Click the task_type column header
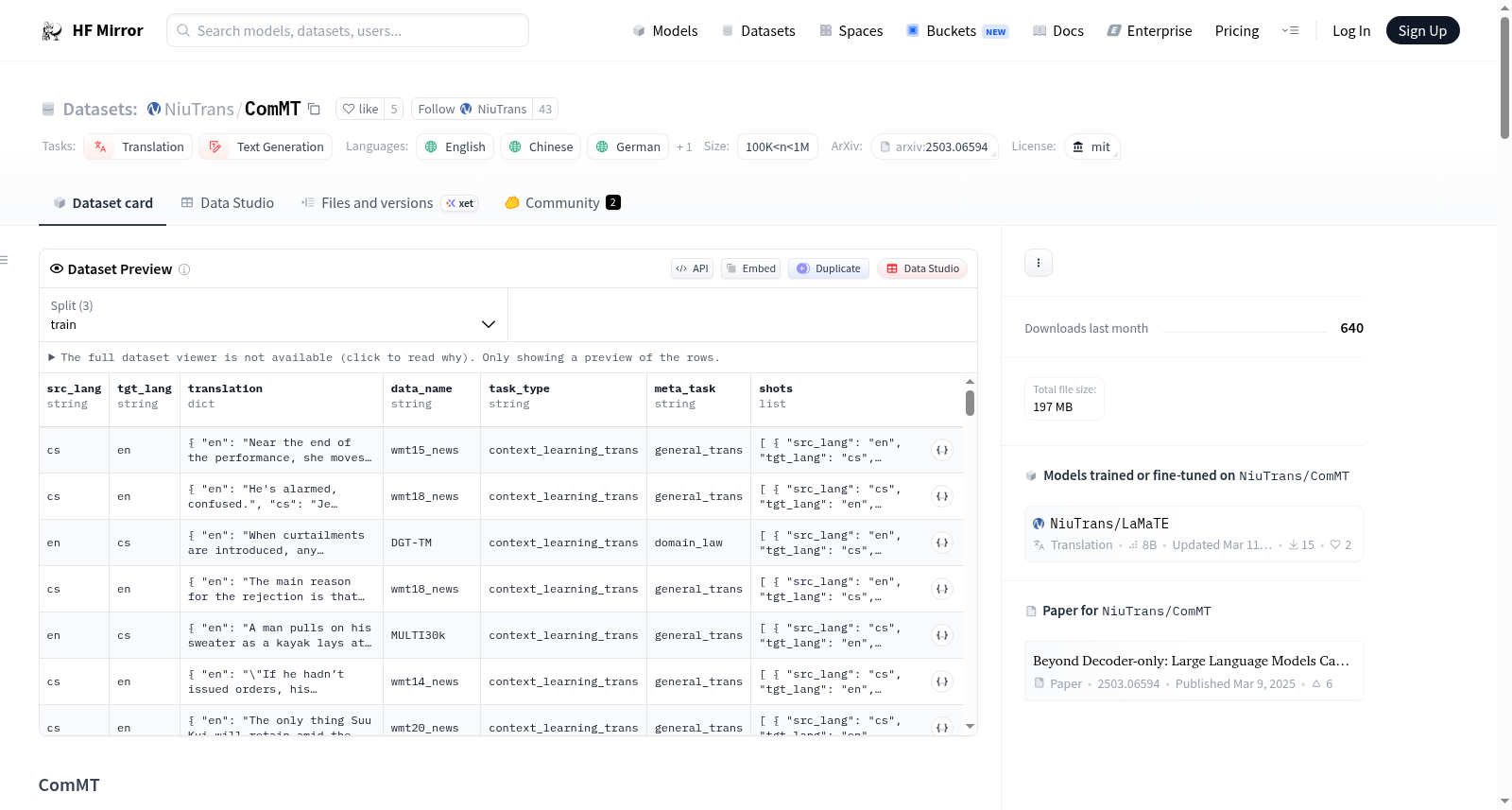Viewport: 1512px width, 810px height. (x=564, y=396)
